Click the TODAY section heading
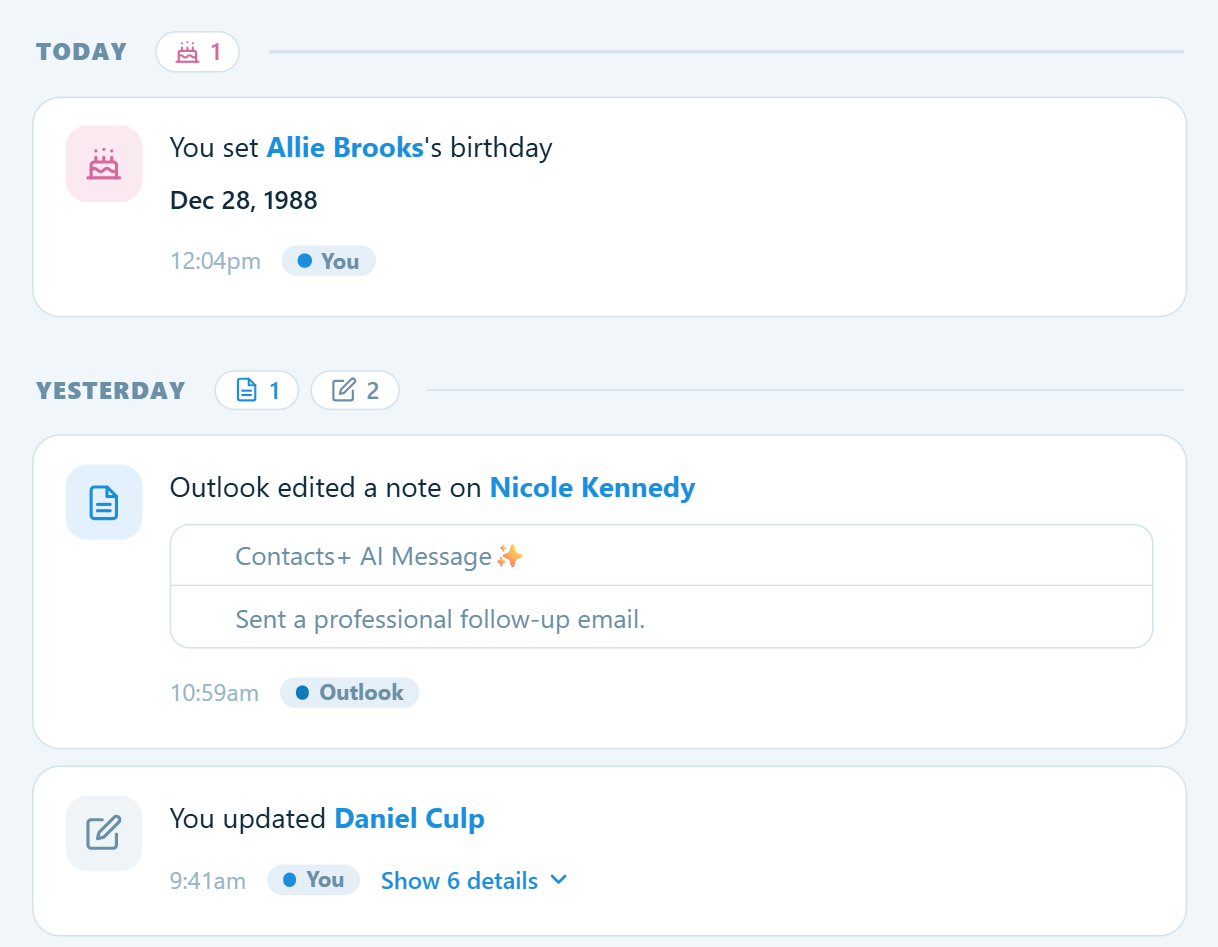1218x947 pixels. pyautogui.click(x=82, y=52)
